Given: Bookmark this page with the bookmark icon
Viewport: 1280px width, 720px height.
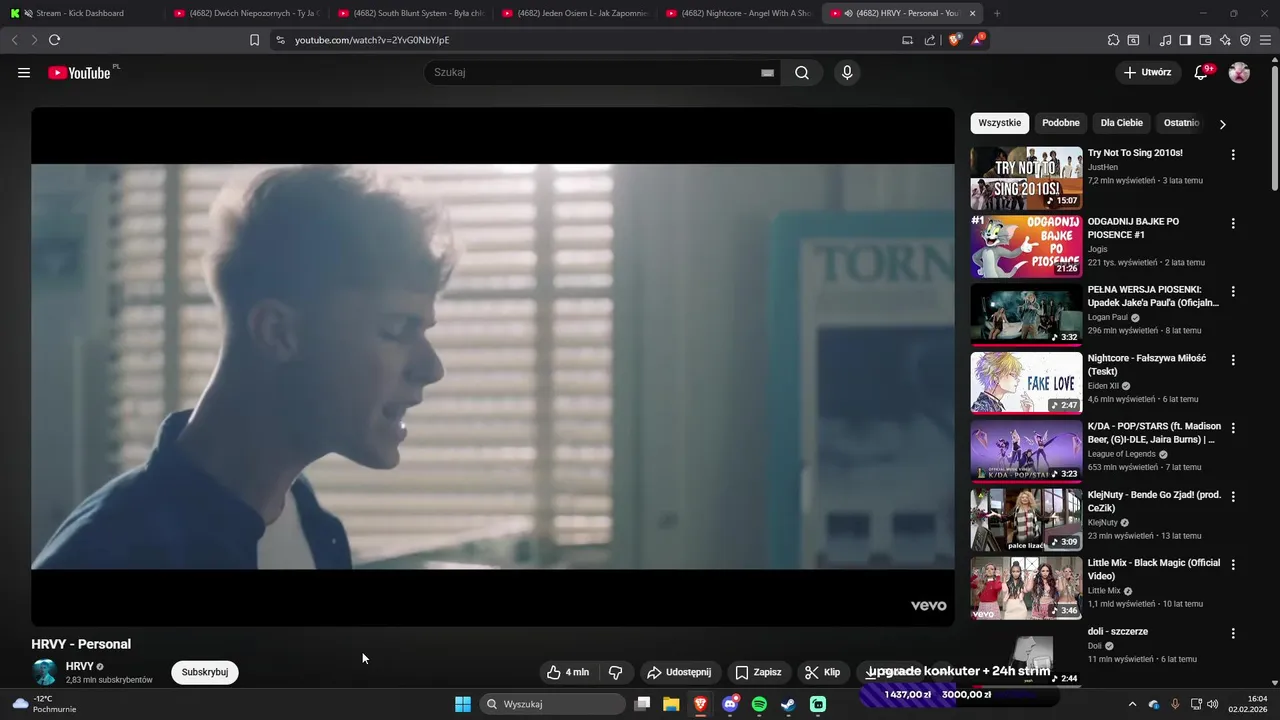Looking at the screenshot, I should (254, 40).
